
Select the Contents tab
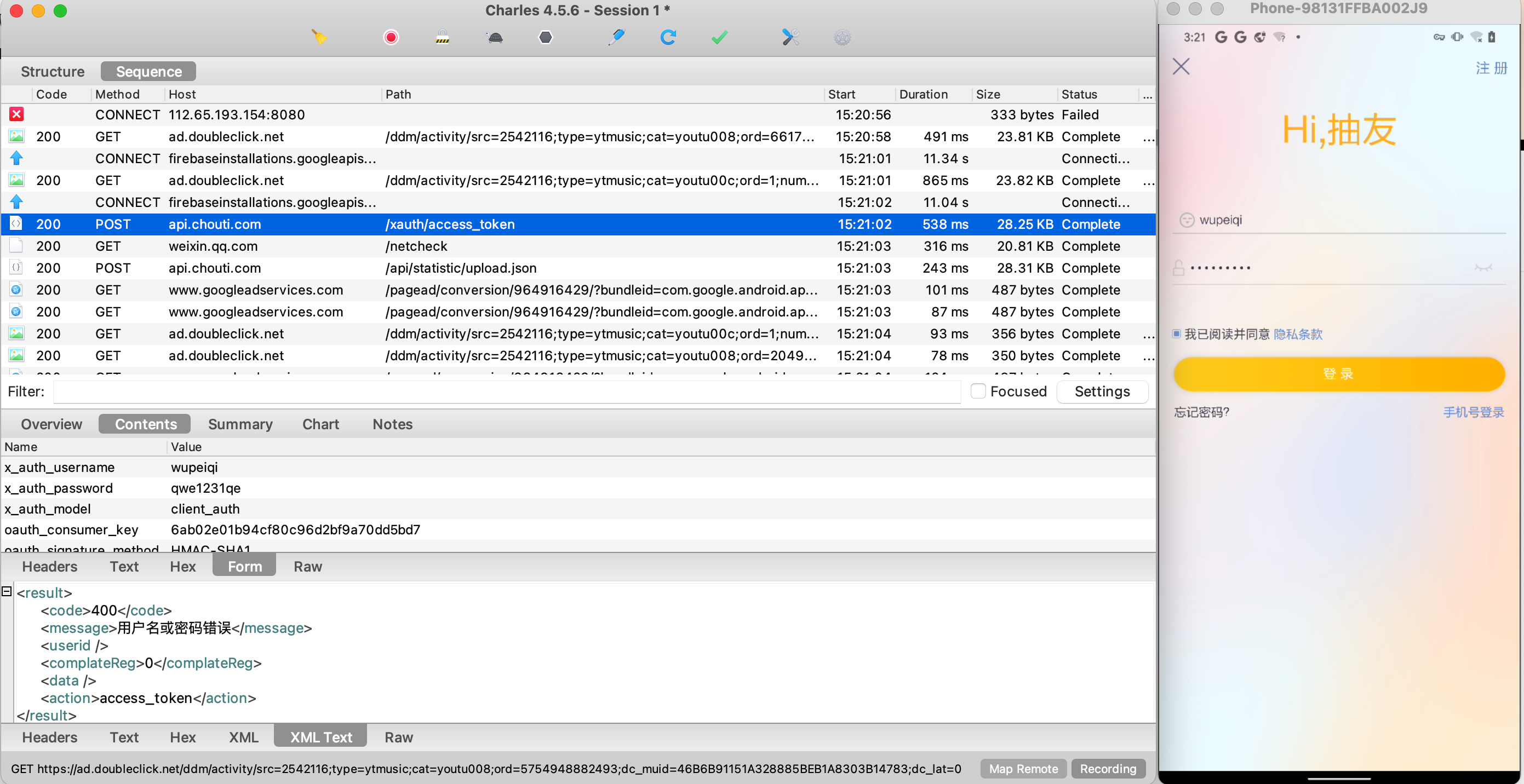tap(146, 424)
